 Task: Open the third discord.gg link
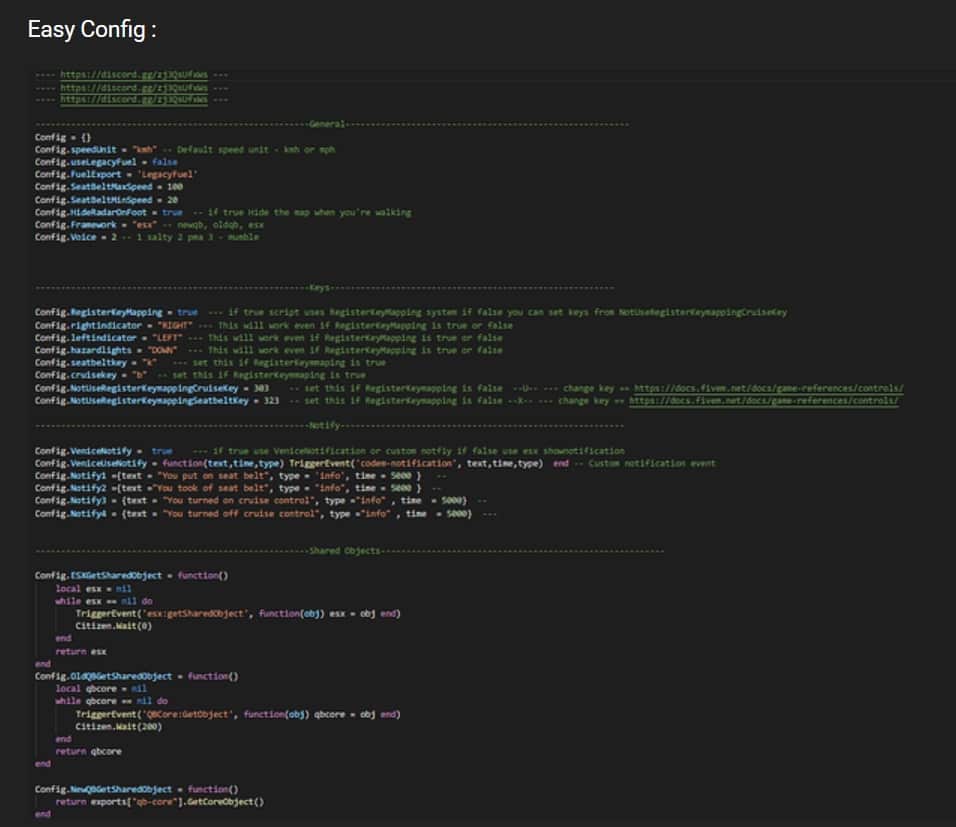click(x=133, y=99)
